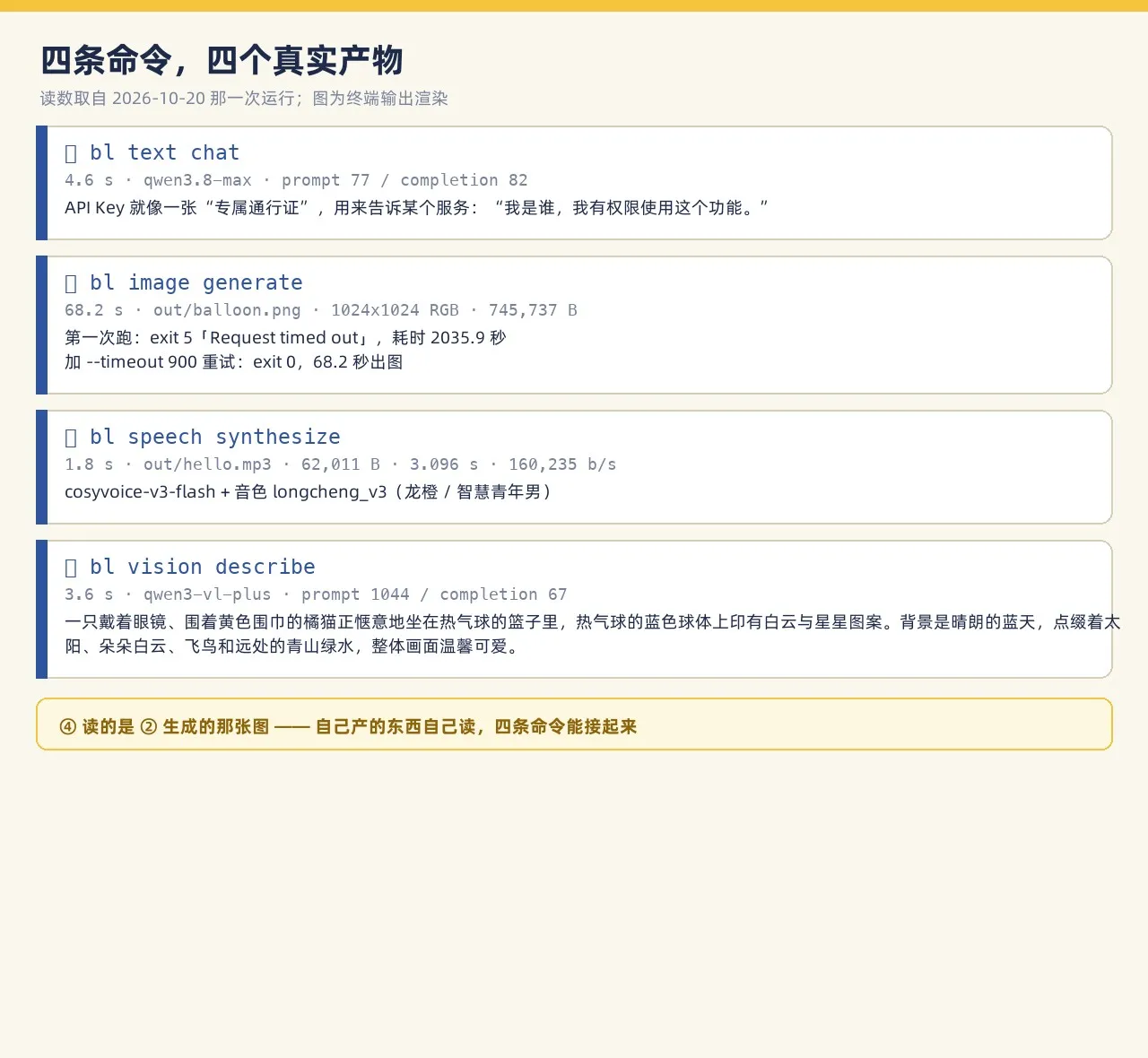Select the model name "qwen3.8-max"
Image resolution: width=1148 pixels, height=1058 pixels.
[x=197, y=180]
